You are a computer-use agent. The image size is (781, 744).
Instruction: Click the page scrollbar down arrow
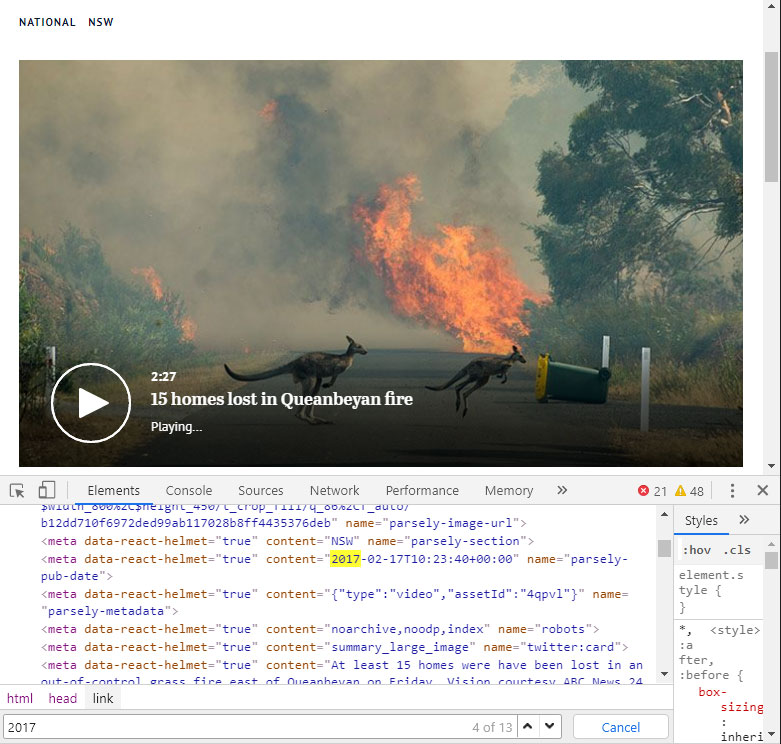pyautogui.click(x=772, y=466)
